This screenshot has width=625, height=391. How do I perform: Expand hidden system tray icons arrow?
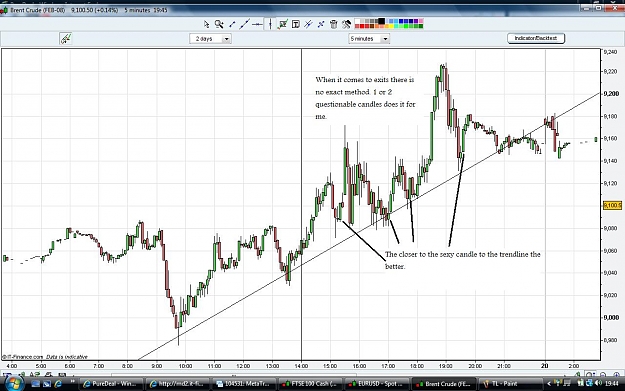548,384
